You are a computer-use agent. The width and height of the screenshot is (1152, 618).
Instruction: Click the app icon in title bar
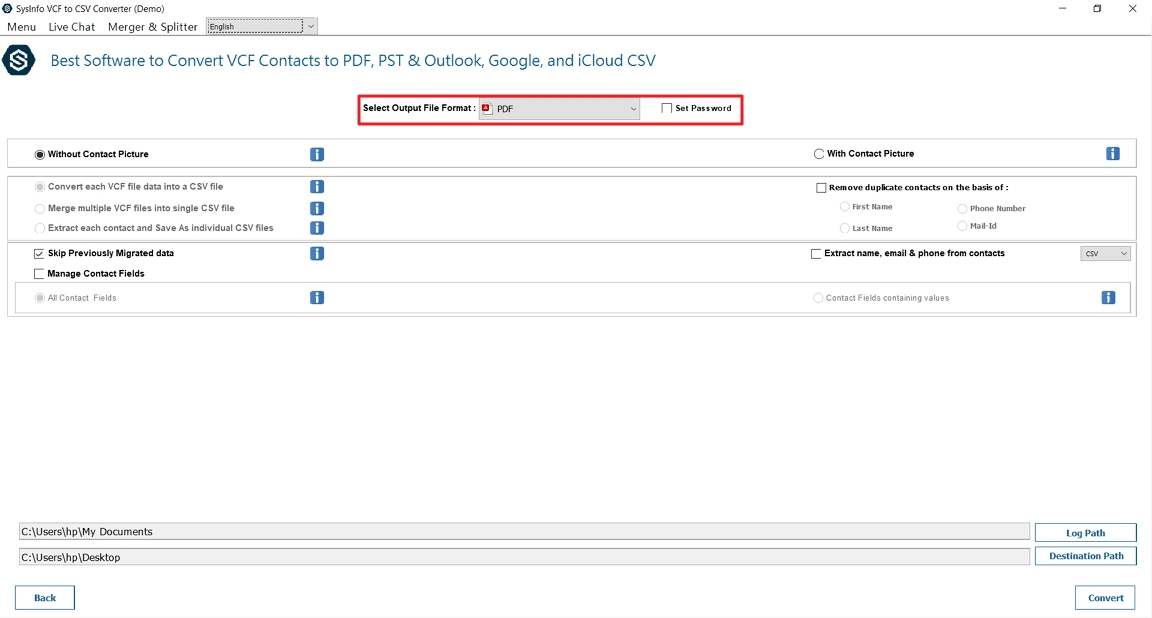7,9
